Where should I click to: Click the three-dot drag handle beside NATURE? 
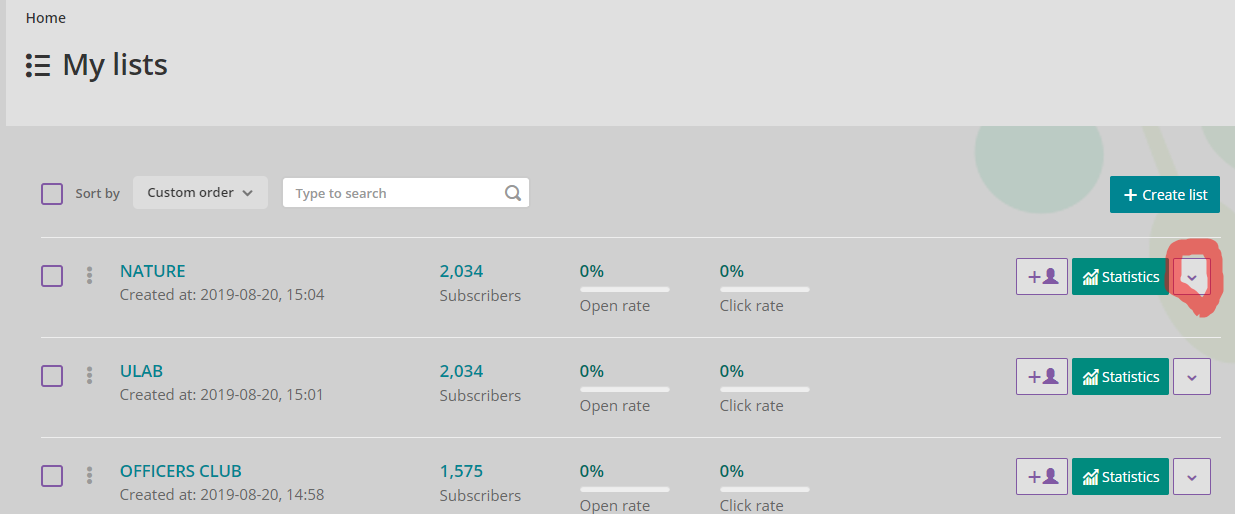click(89, 275)
